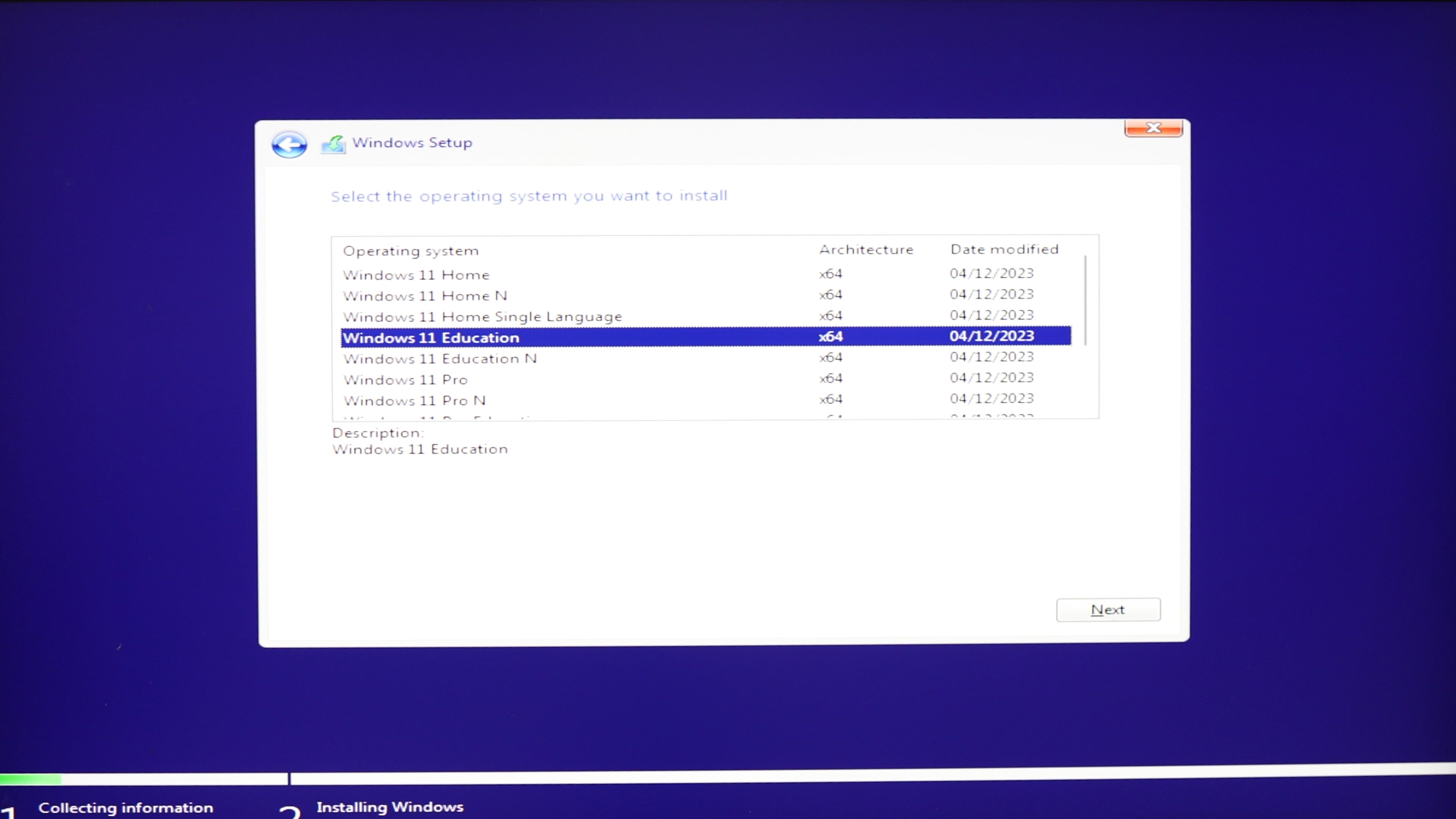Viewport: 1456px width, 819px height.
Task: Click the Next button
Action: click(1108, 609)
